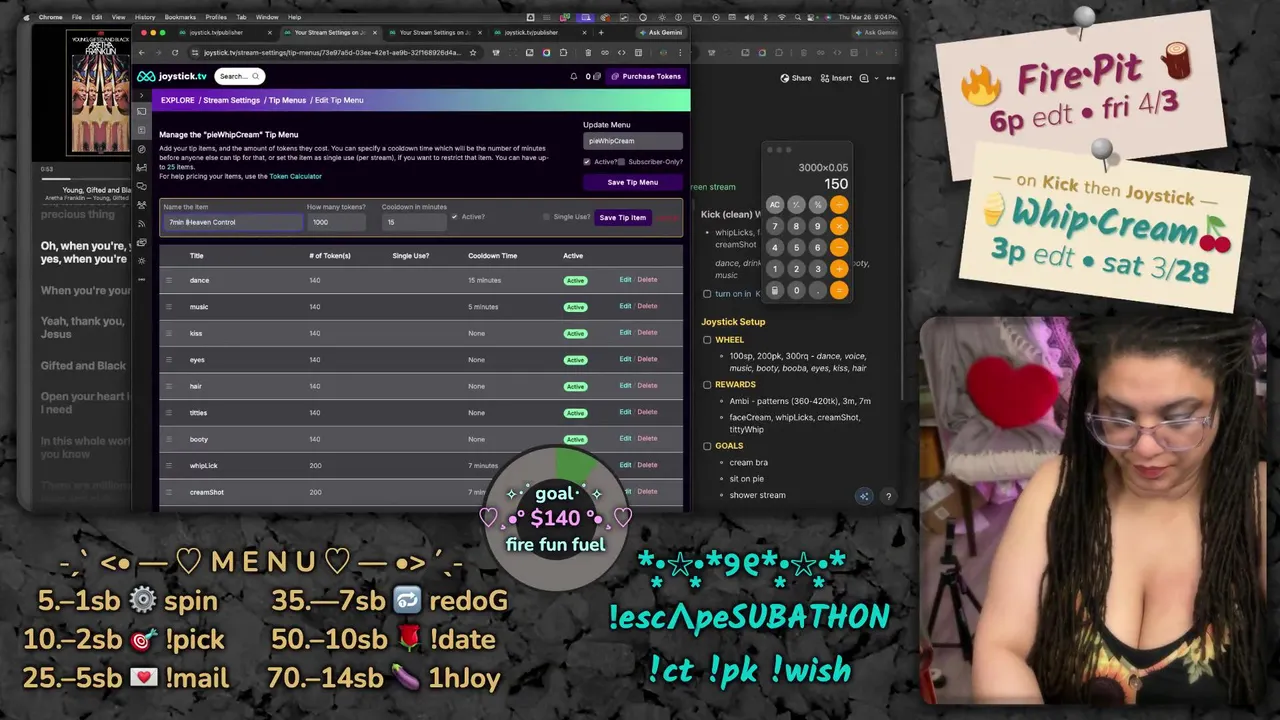The image size is (1280, 720).
Task: Open the three-dots more icon in joystick sidebar
Action: tap(142, 279)
